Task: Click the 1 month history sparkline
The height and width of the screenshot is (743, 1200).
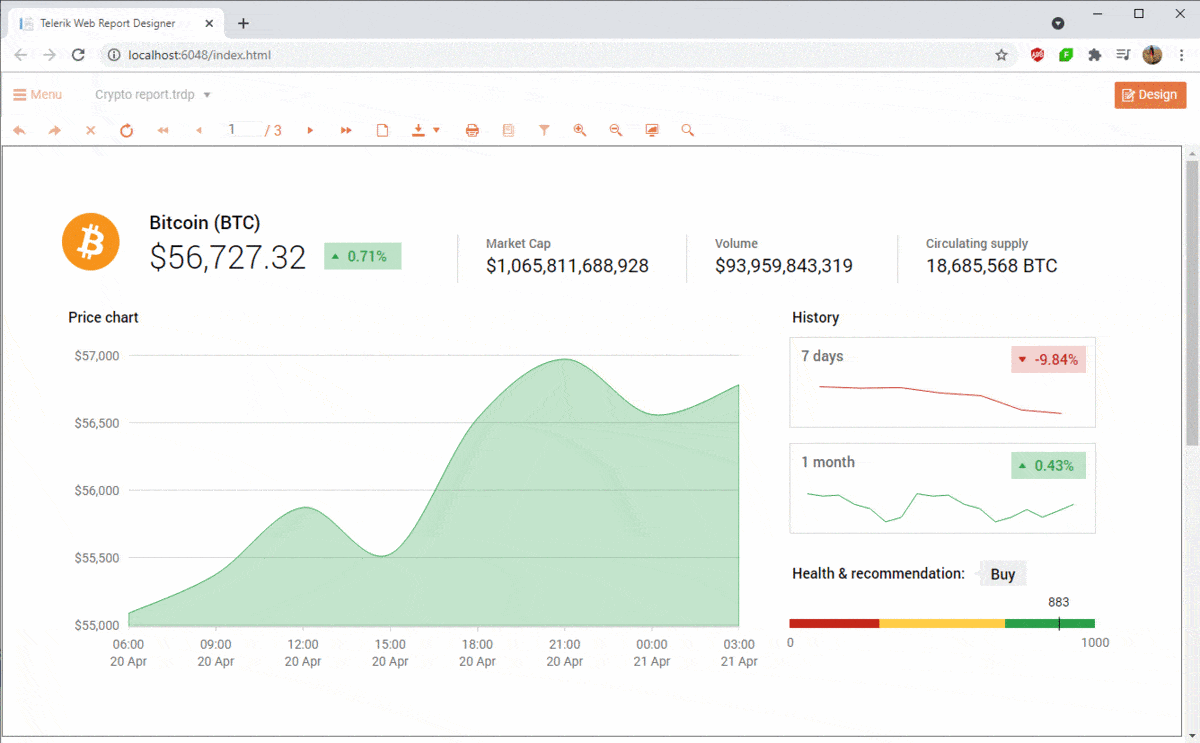Action: pyautogui.click(x=940, y=506)
